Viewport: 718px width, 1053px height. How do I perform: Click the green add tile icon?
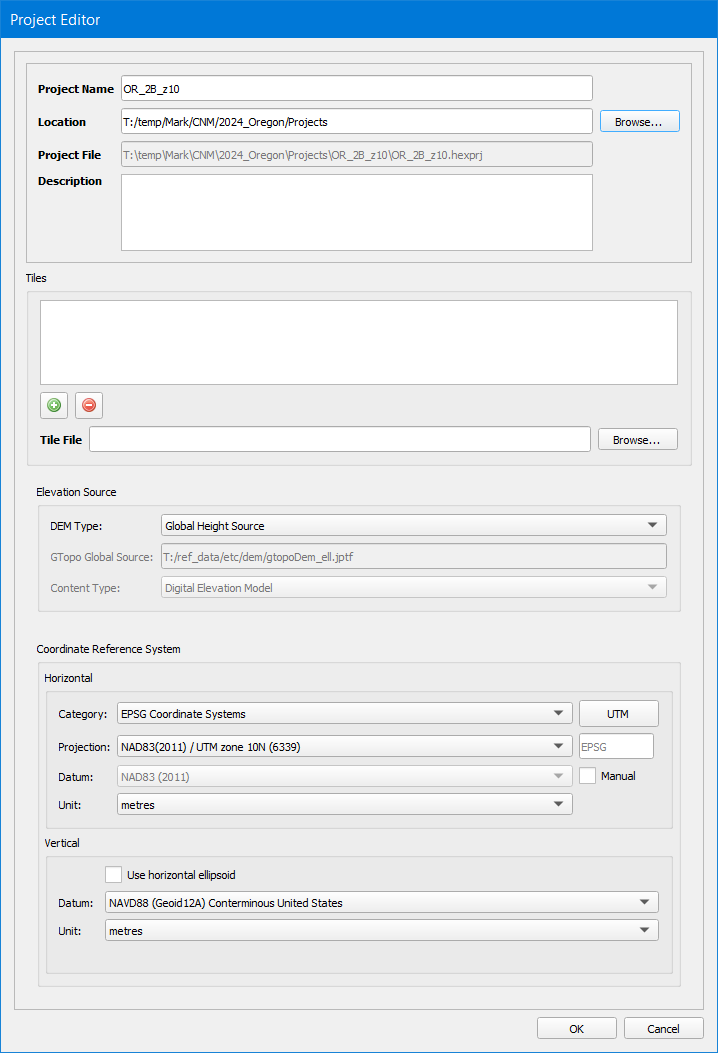[54, 405]
